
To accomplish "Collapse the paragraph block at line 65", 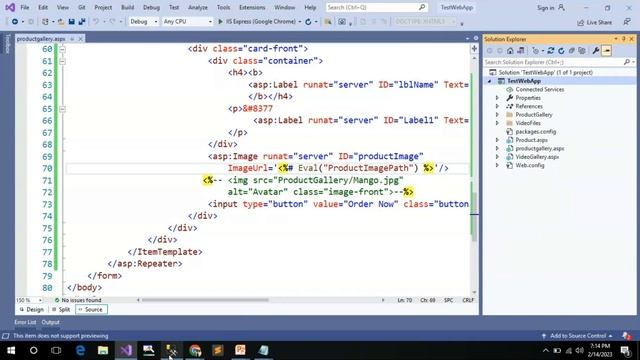I will point(62,109).
